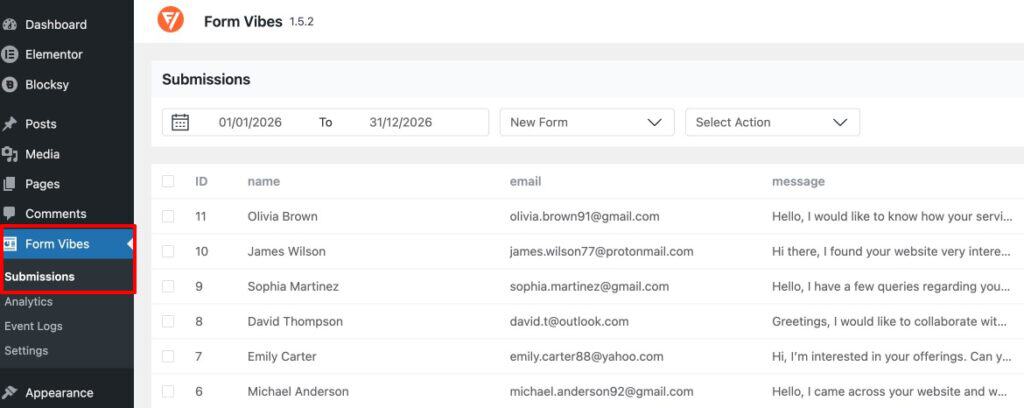
Task: Click email olivia.brown91@gmail.com
Action: click(x=584, y=216)
